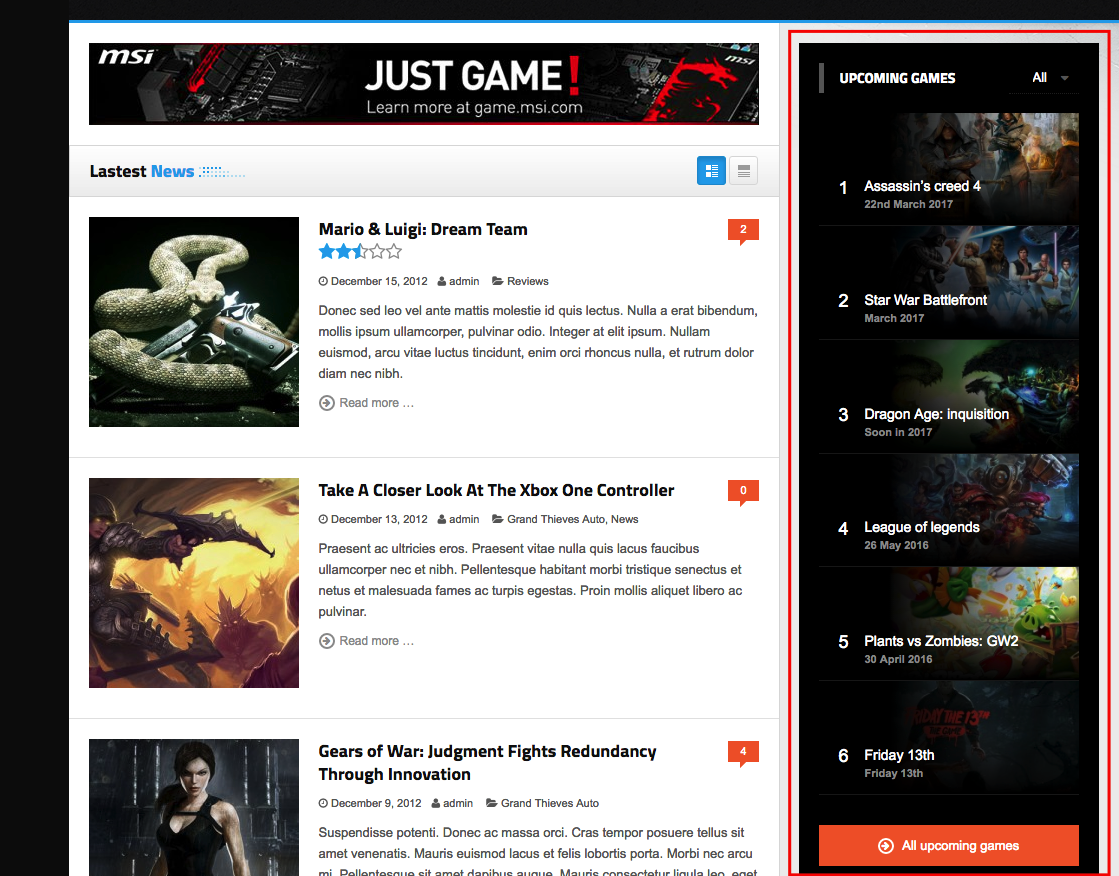Open Xbox One Controller article title
The width and height of the screenshot is (1119, 876).
point(496,490)
